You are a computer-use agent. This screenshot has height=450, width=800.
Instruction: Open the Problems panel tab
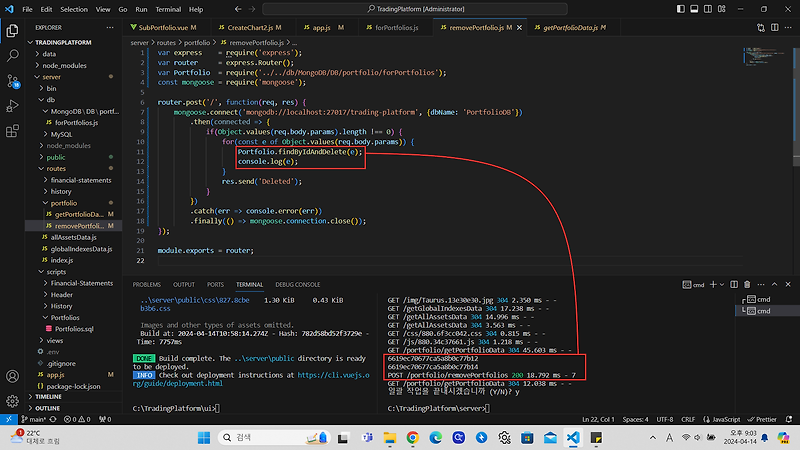[x=146, y=285]
